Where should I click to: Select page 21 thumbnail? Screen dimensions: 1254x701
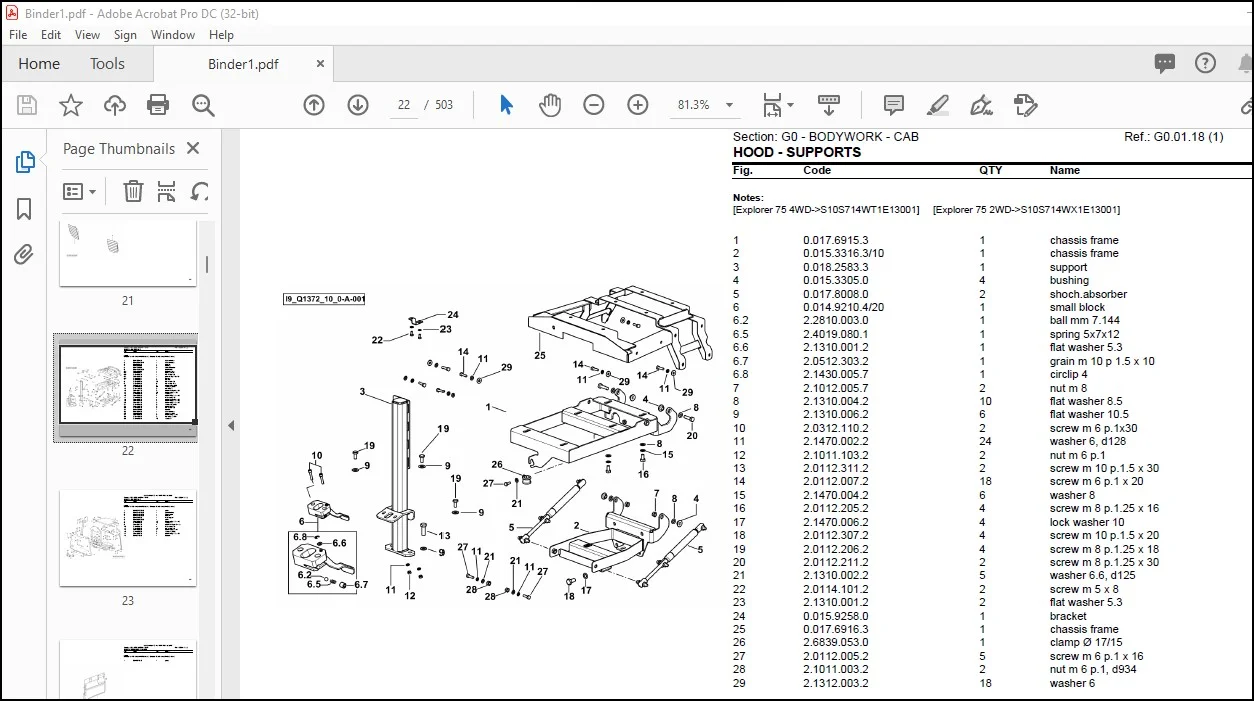127,254
